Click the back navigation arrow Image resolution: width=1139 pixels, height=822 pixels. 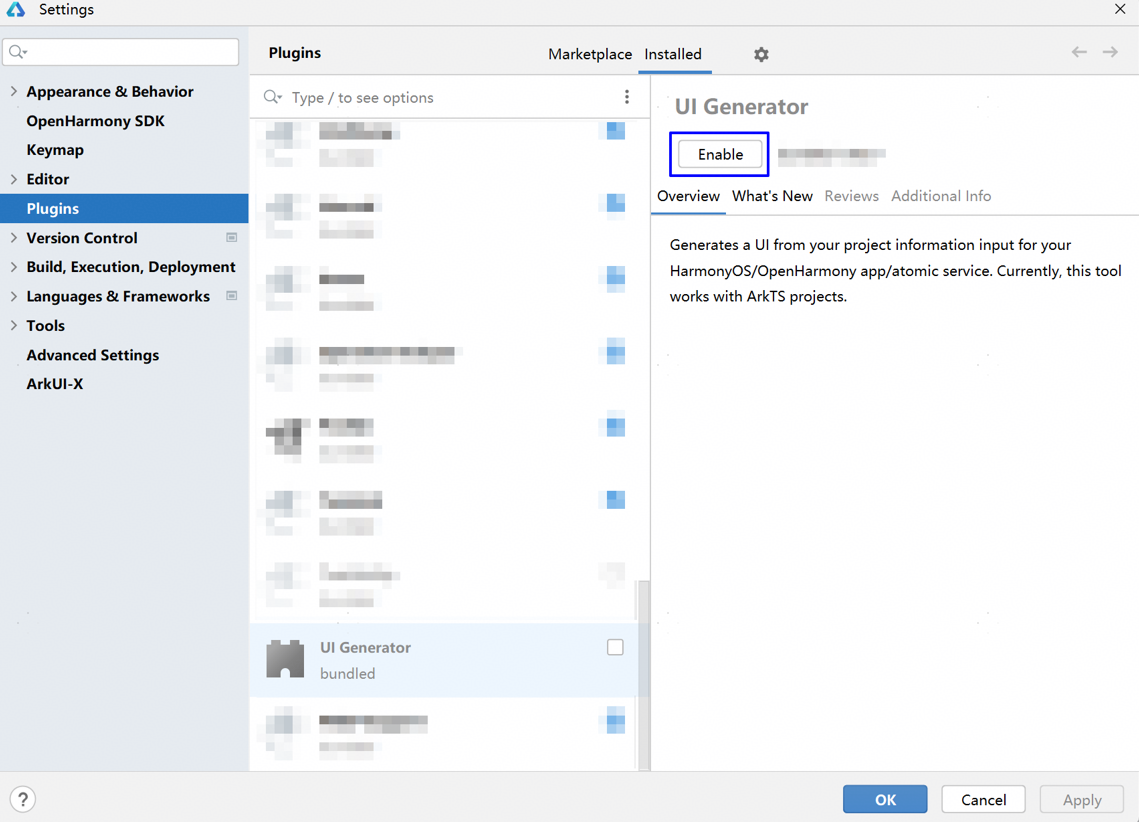click(x=1079, y=52)
